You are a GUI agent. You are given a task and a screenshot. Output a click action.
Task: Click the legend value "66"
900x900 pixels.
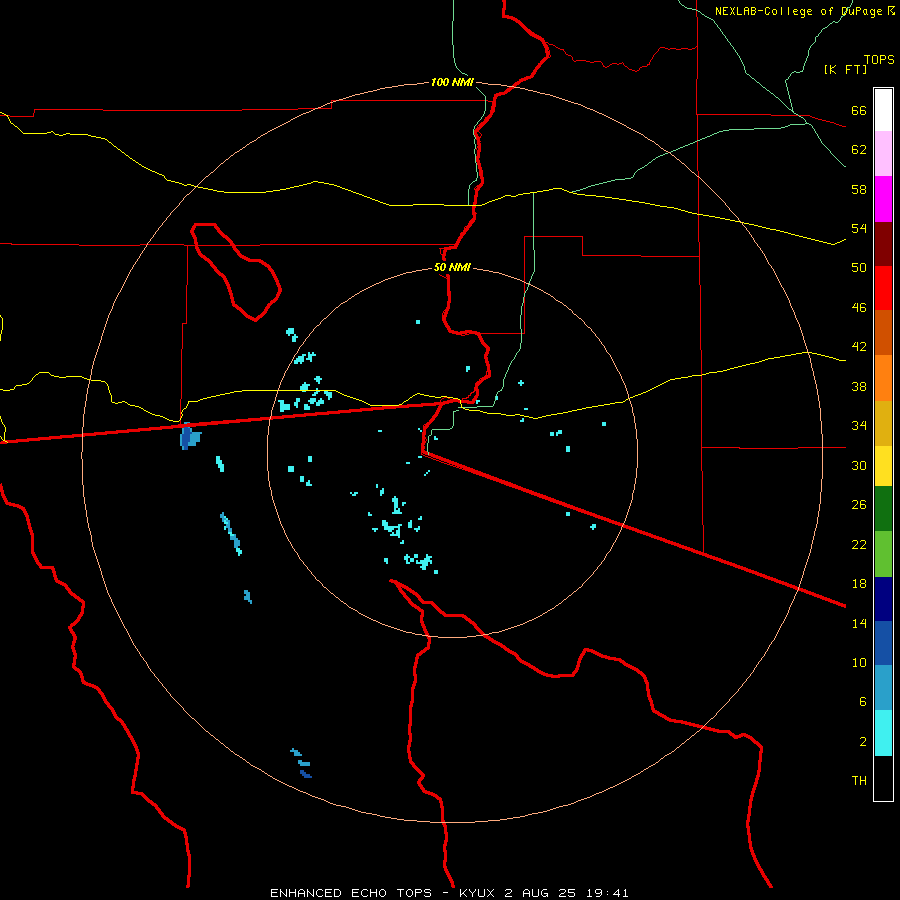(859, 111)
